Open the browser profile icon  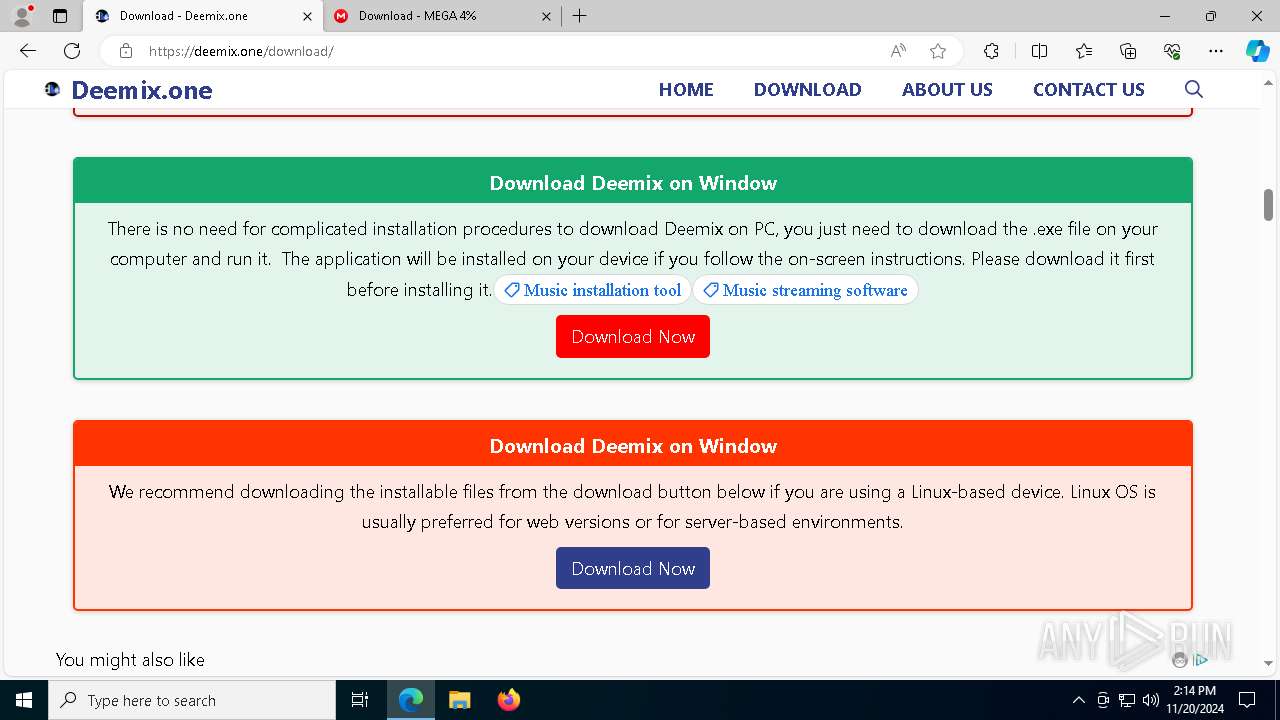[22, 16]
